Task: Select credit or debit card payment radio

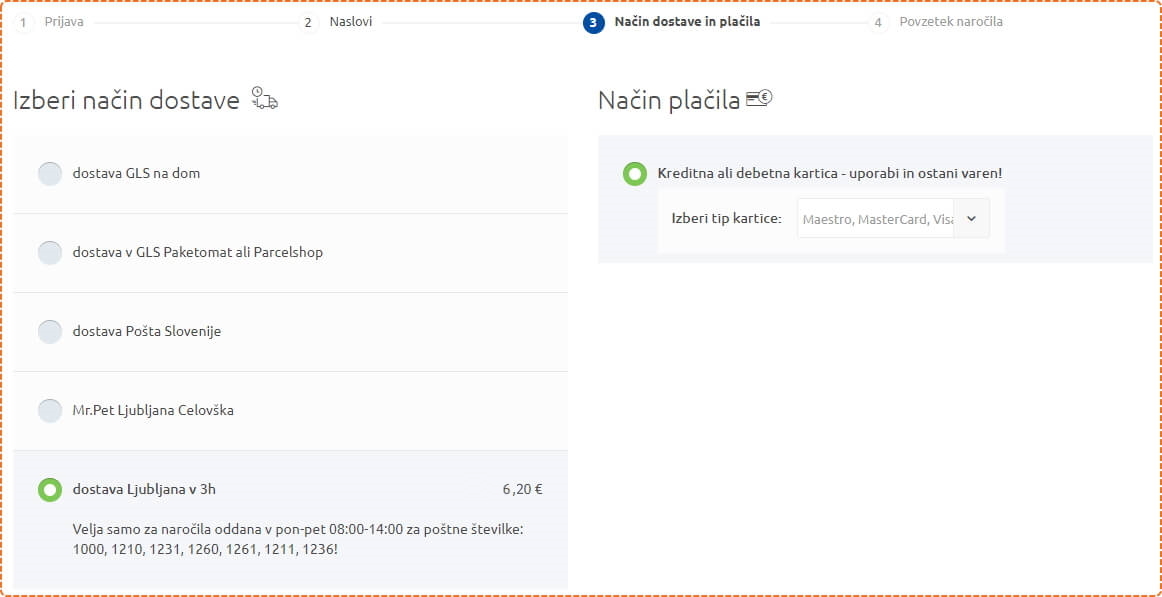Action: coord(634,174)
